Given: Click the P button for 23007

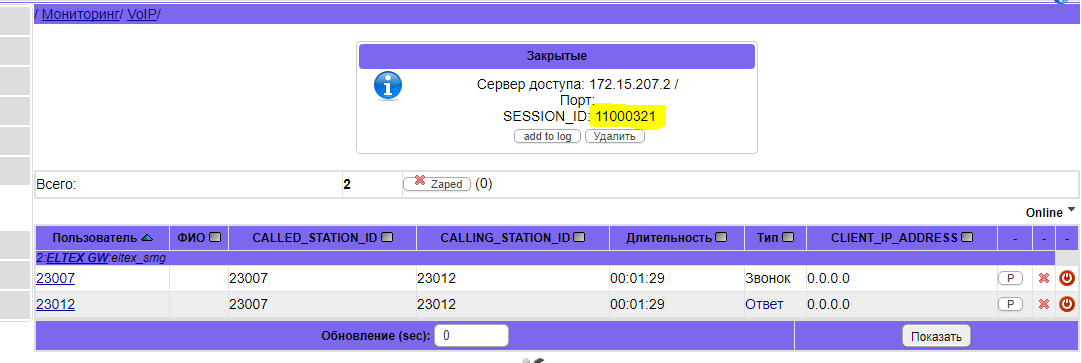Looking at the screenshot, I should click(x=1010, y=278).
